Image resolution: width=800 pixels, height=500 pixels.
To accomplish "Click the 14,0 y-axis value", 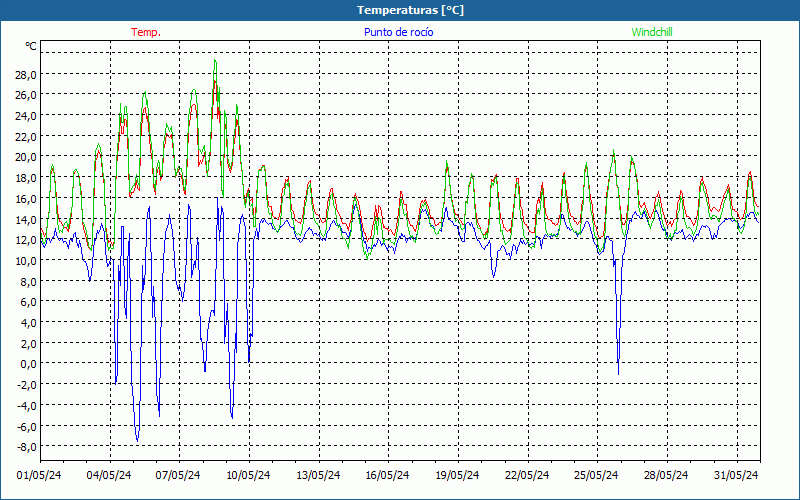I will 26,219.
